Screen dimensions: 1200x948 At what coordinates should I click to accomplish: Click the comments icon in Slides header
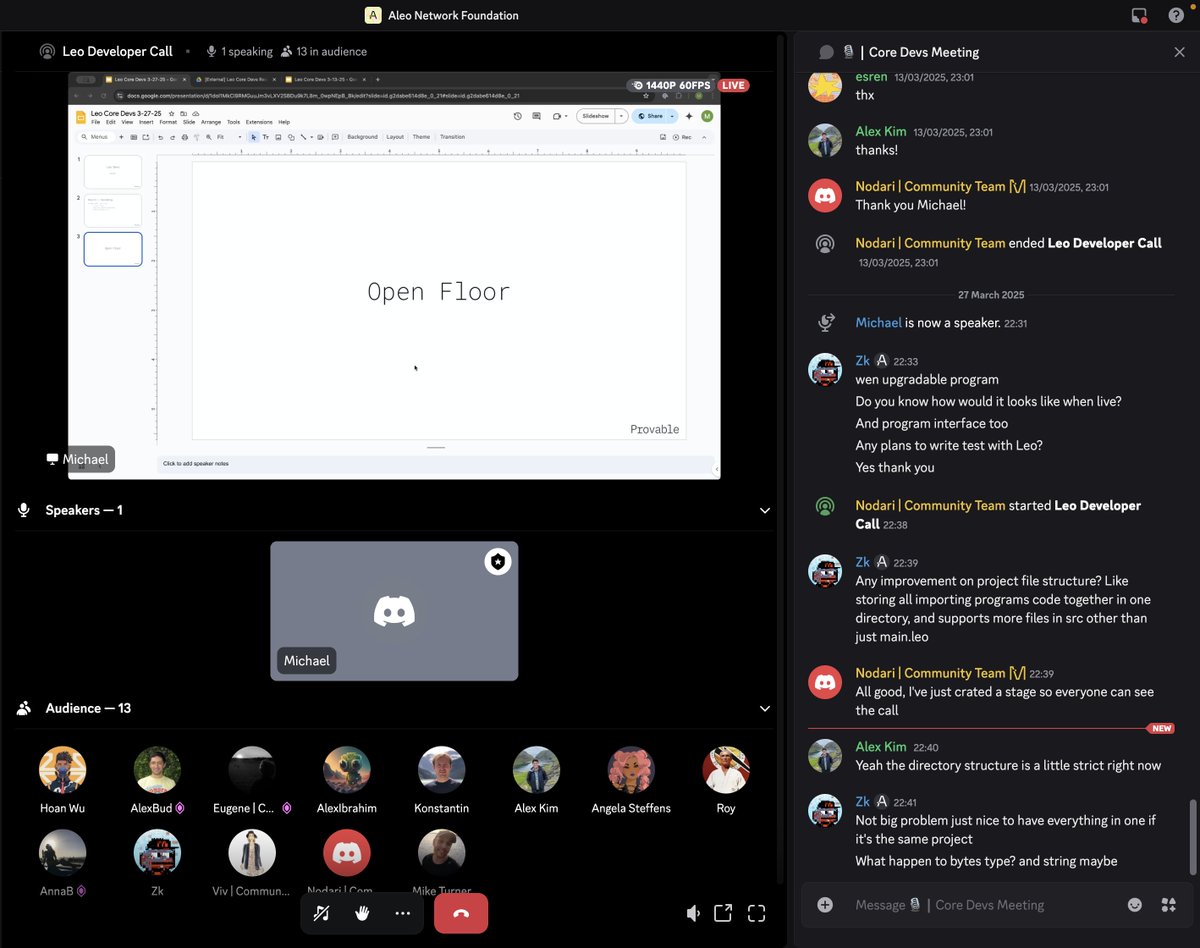click(x=537, y=116)
